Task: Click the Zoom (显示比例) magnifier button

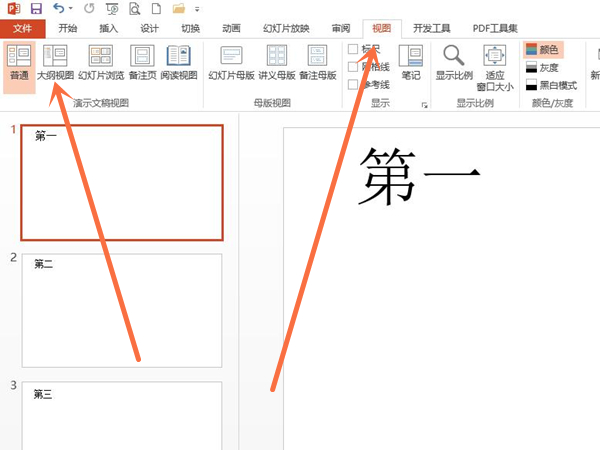Action: coord(454,64)
